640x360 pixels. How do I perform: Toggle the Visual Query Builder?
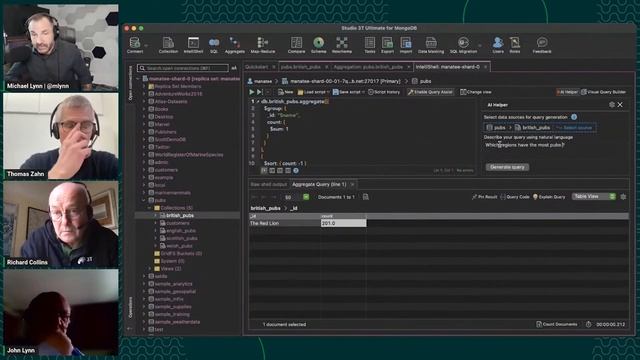(603, 92)
